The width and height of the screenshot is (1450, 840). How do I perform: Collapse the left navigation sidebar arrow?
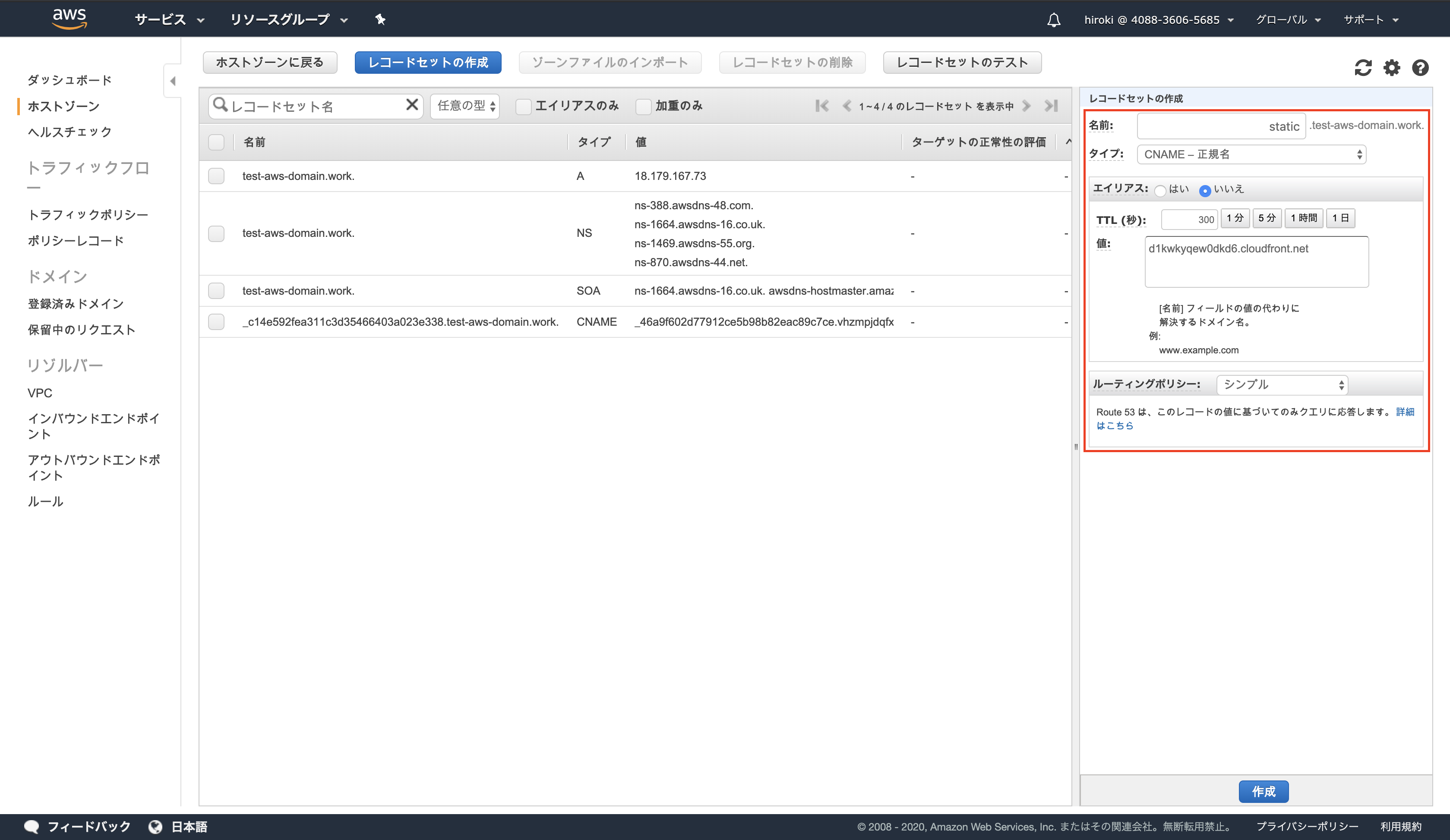(173, 81)
